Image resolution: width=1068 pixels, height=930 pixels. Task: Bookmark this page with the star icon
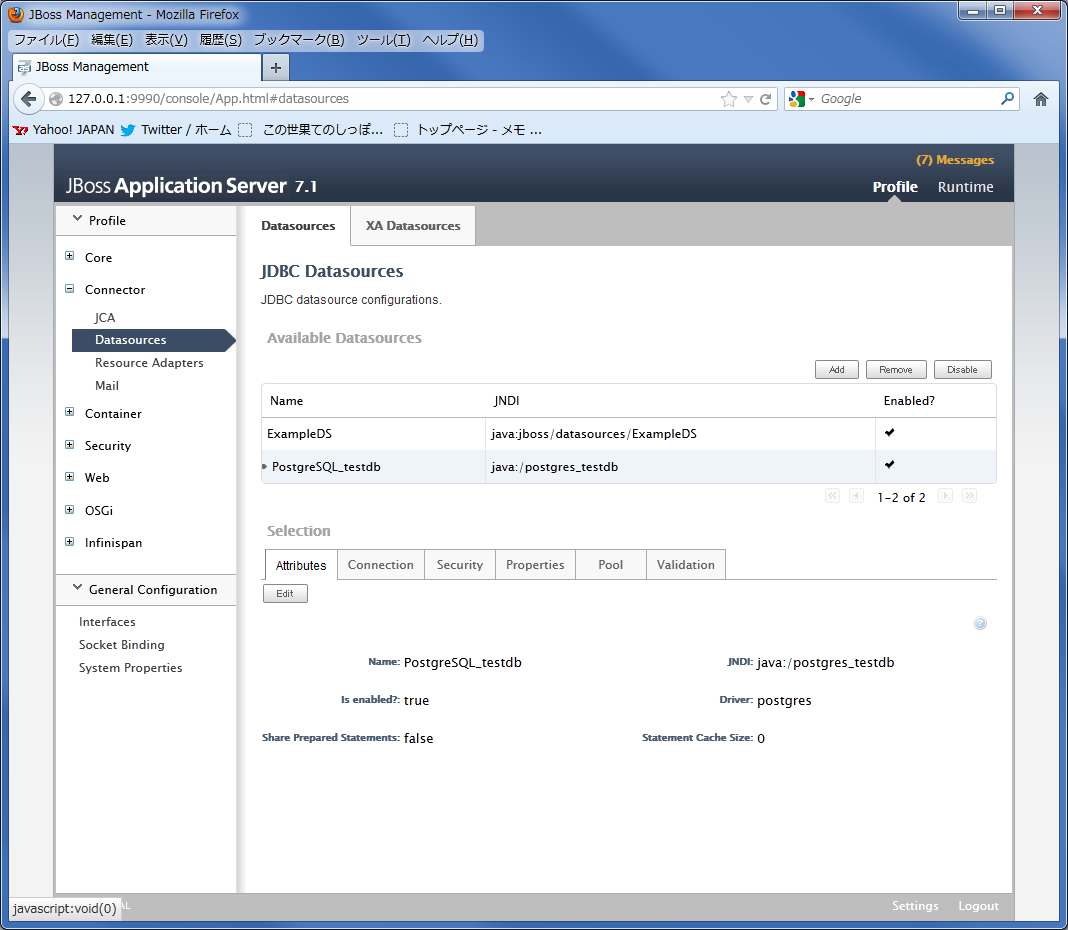click(728, 99)
